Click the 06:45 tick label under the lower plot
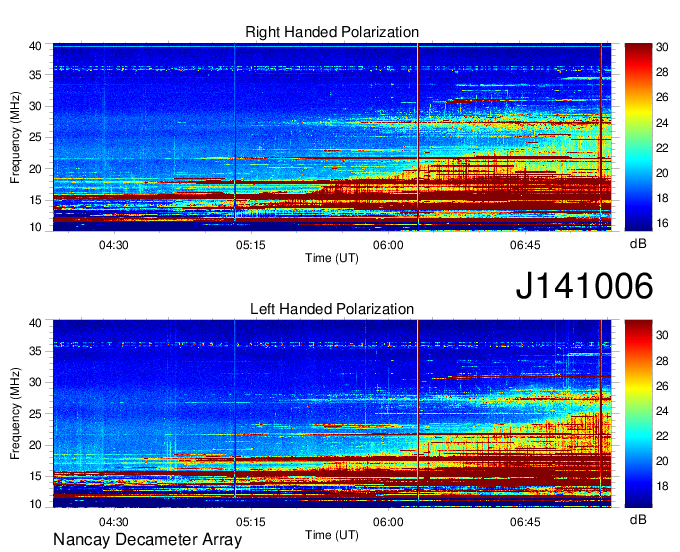The image size is (680, 552). [525, 522]
